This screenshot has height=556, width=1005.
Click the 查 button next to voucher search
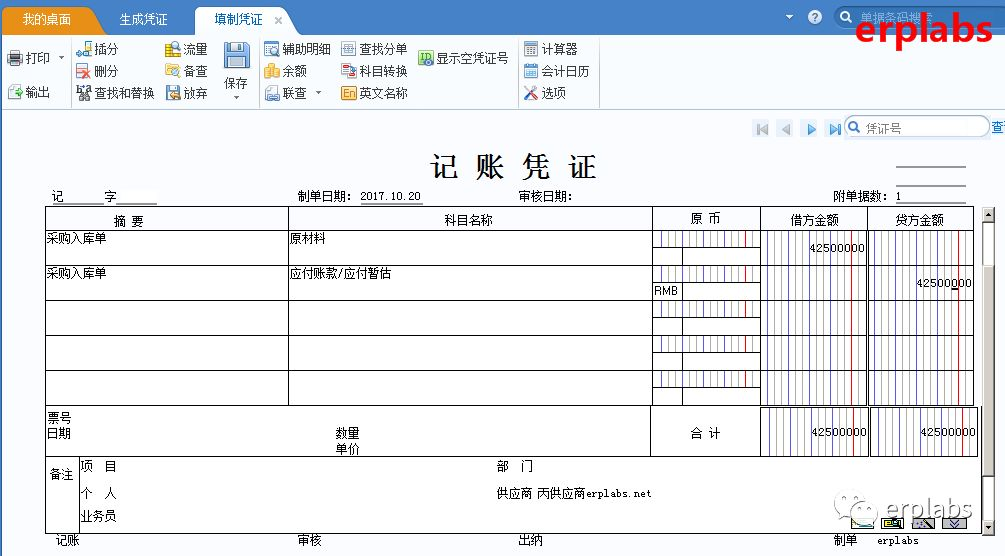coord(998,127)
